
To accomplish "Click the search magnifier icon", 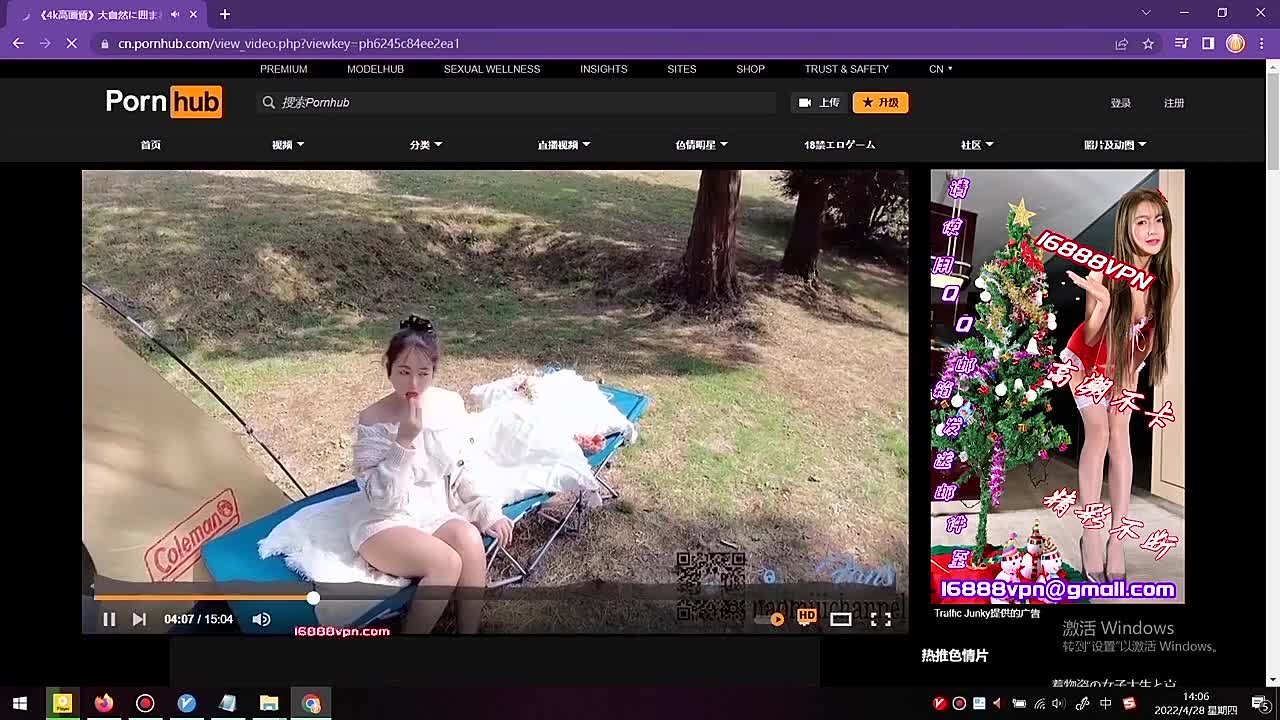I will [268, 102].
